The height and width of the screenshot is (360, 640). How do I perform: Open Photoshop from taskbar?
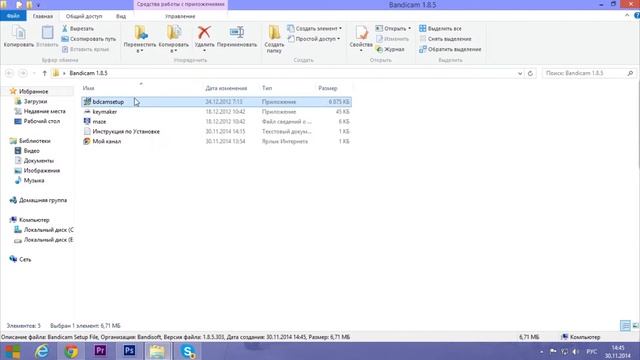[129, 351]
